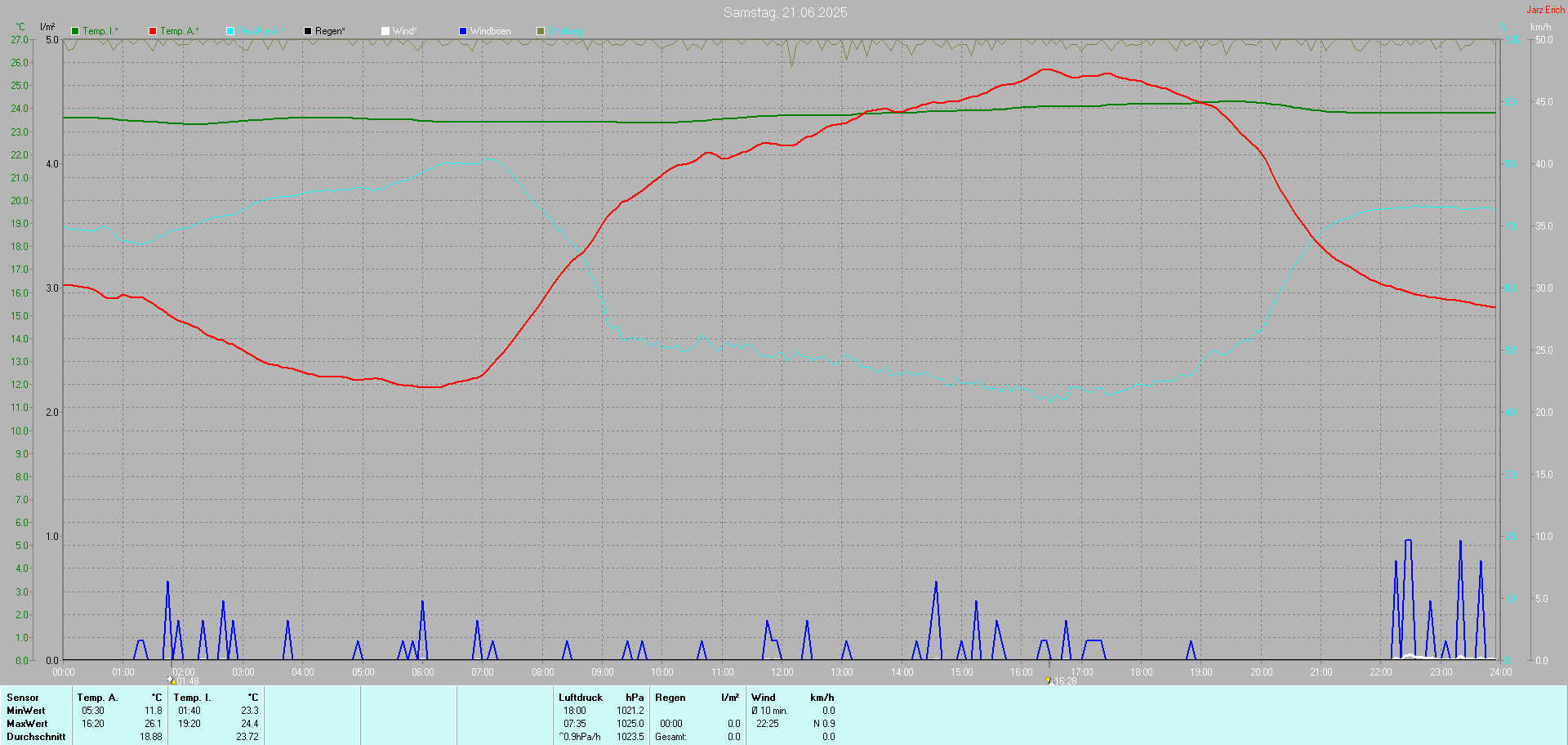Click the Jarz Erich label in corner
The image size is (1568, 745).
tap(1546, 10)
